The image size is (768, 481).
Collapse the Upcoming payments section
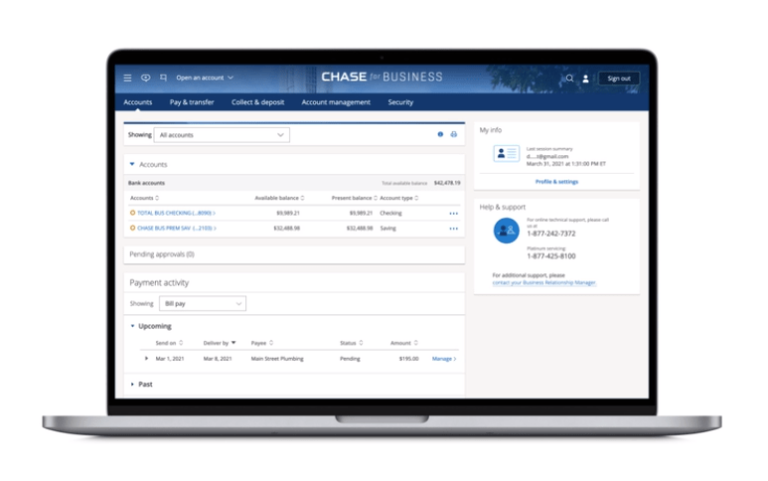[x=132, y=326]
